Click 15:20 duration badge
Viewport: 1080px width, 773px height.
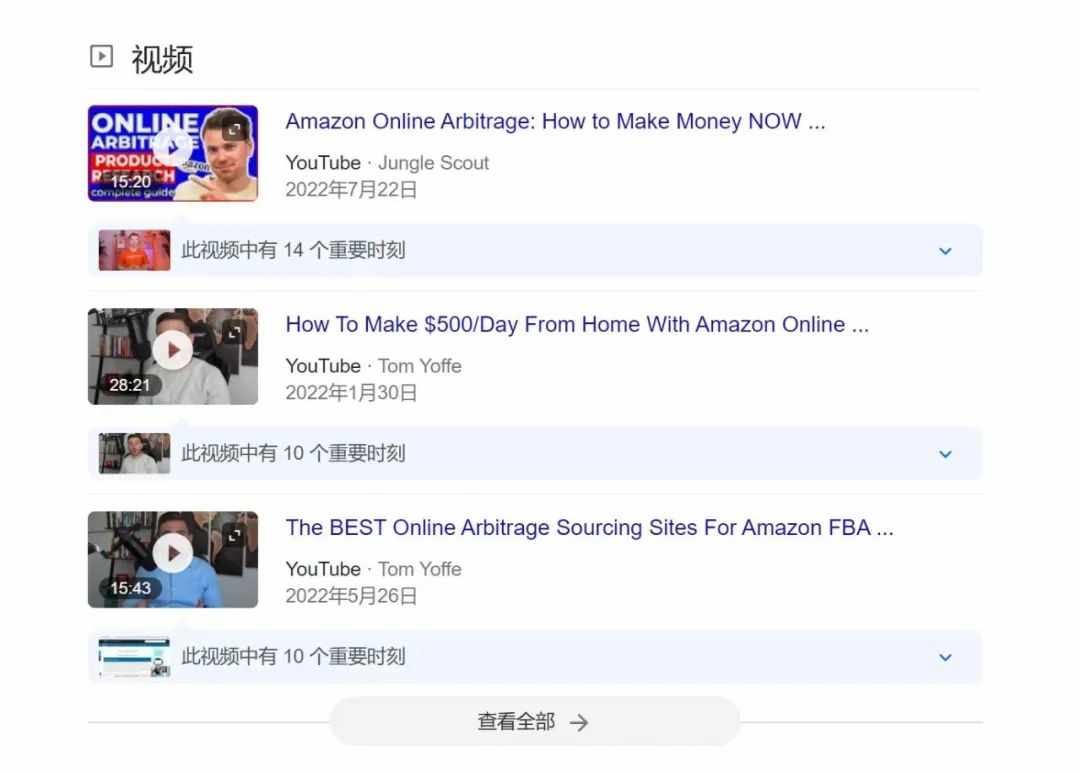(x=131, y=182)
